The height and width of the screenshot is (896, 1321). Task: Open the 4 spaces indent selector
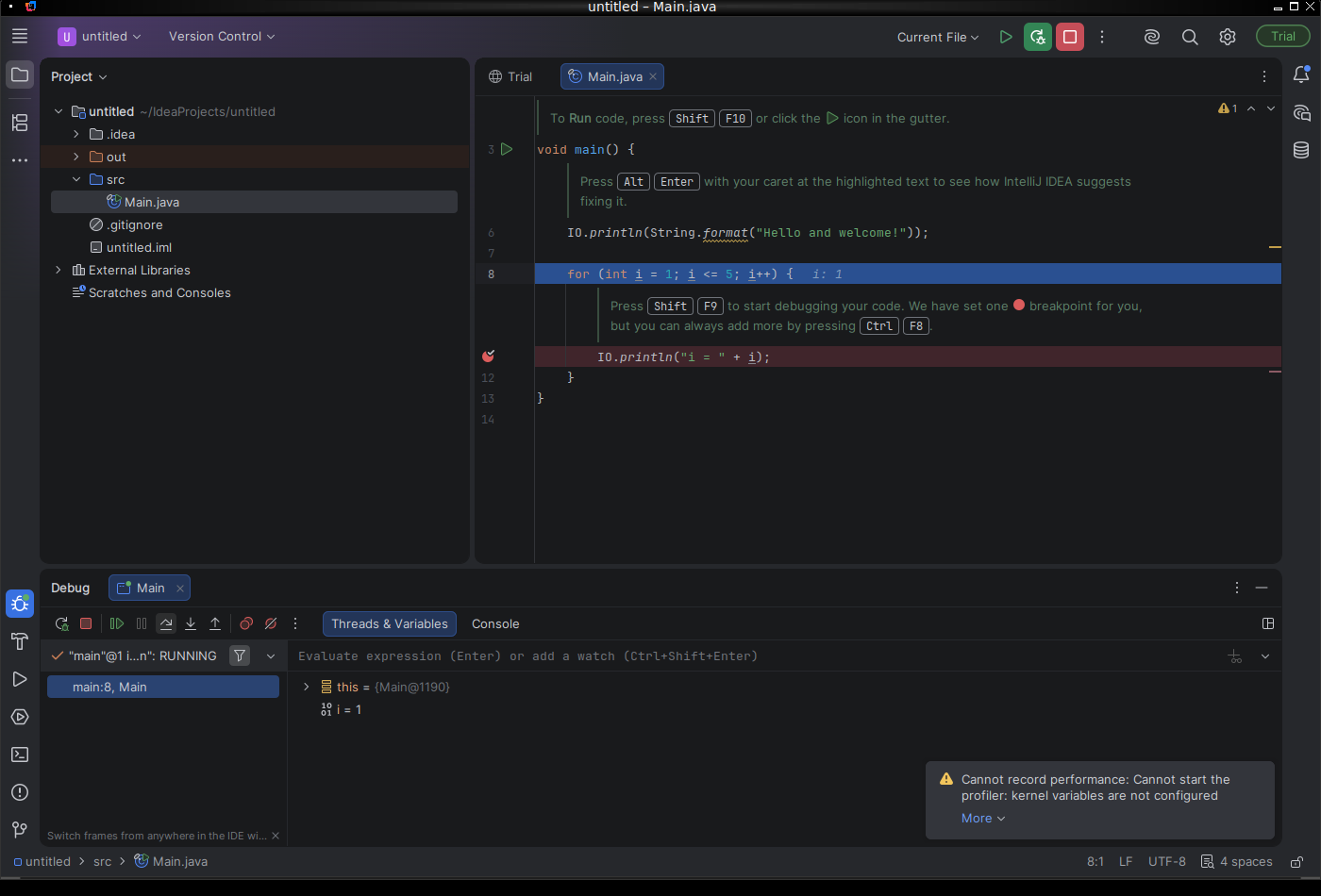point(1237,862)
